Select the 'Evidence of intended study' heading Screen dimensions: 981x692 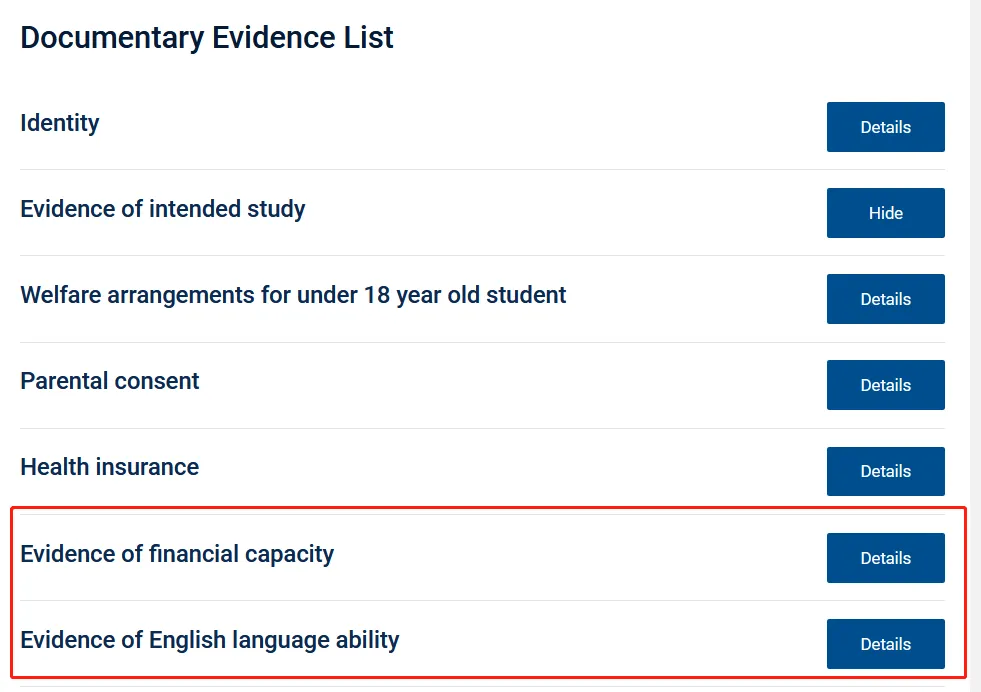163,209
